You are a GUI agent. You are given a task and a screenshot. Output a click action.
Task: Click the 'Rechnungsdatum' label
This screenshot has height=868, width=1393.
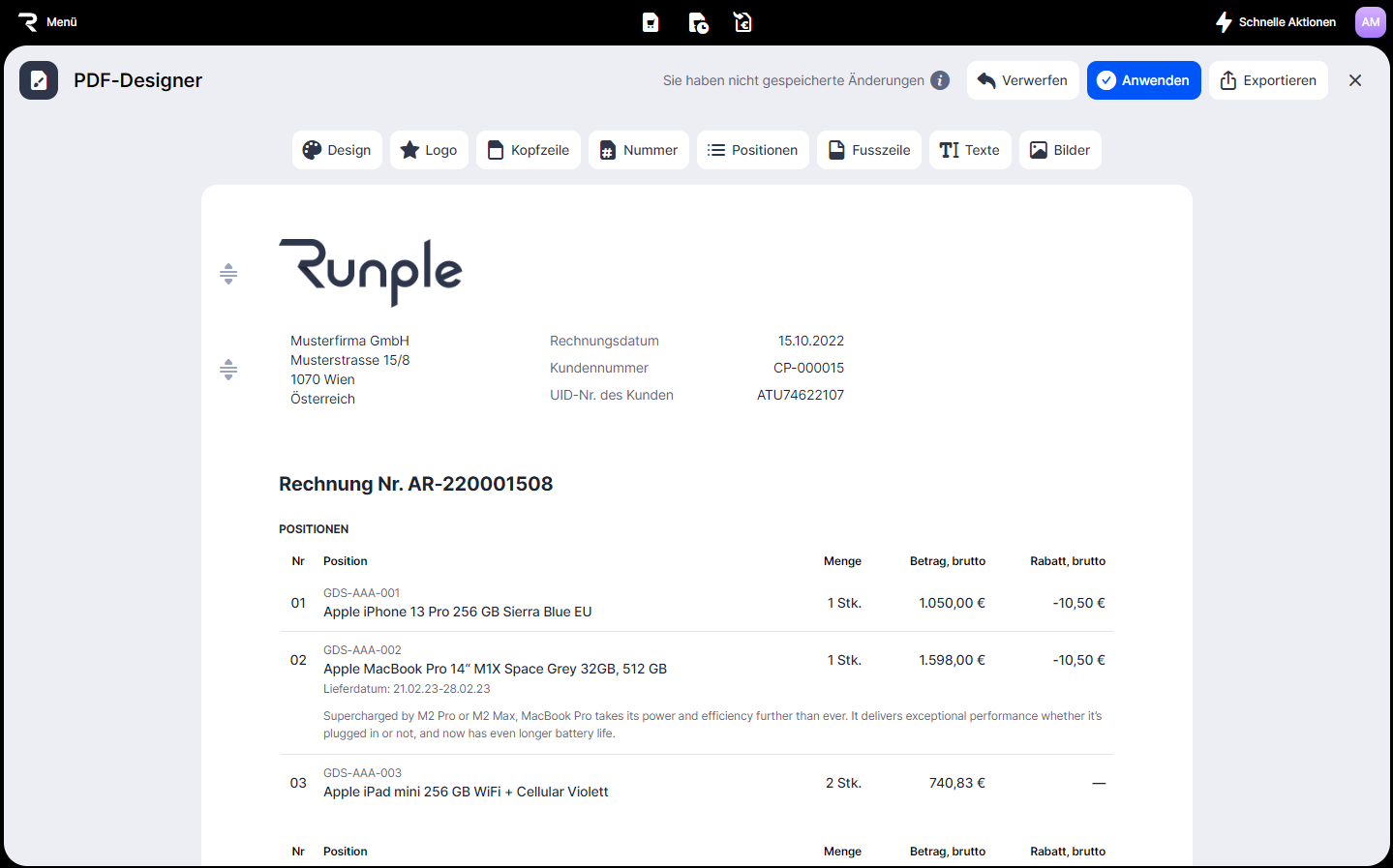click(x=604, y=341)
